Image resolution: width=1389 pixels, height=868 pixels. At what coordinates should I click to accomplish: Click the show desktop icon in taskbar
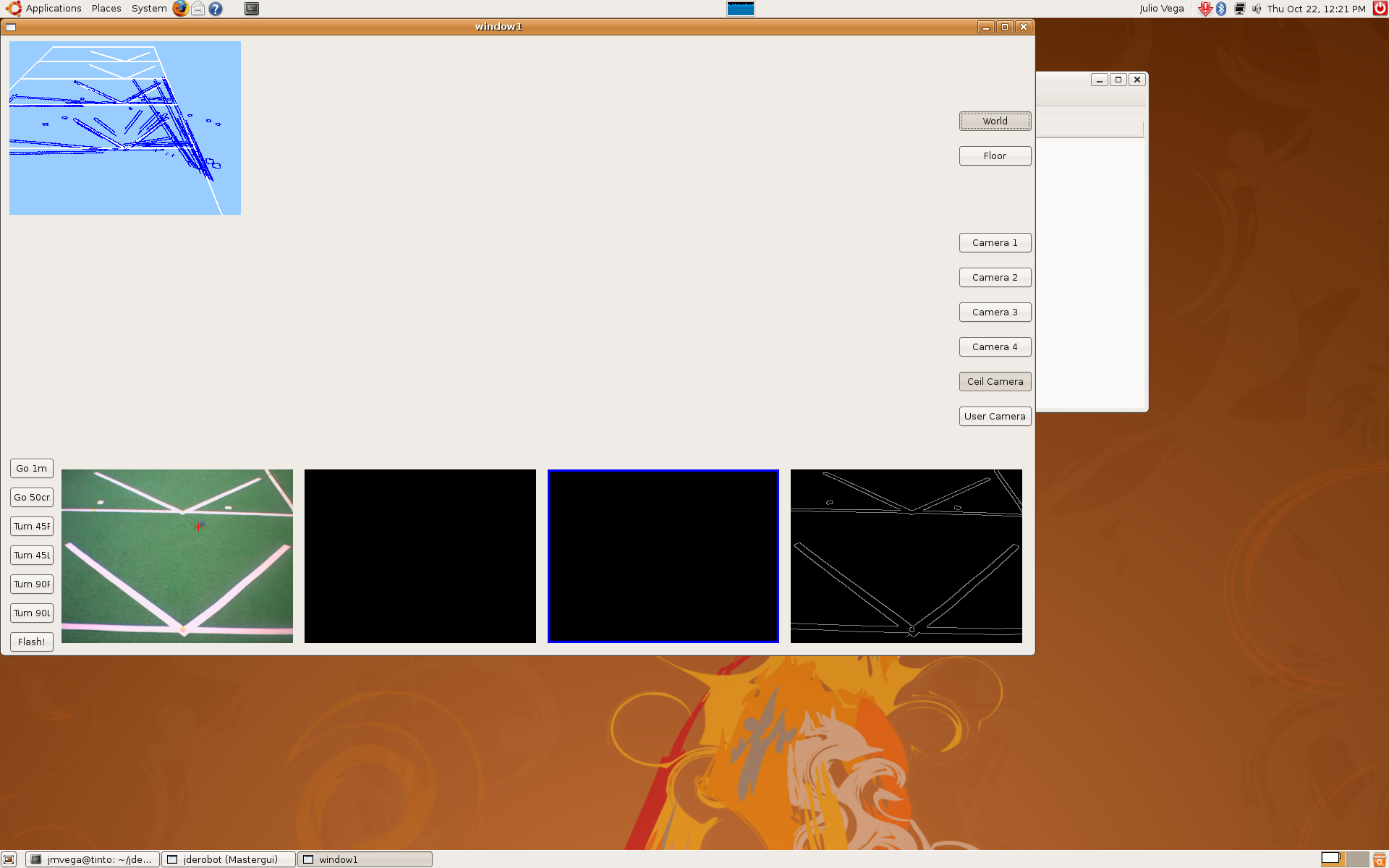pyautogui.click(x=9, y=859)
